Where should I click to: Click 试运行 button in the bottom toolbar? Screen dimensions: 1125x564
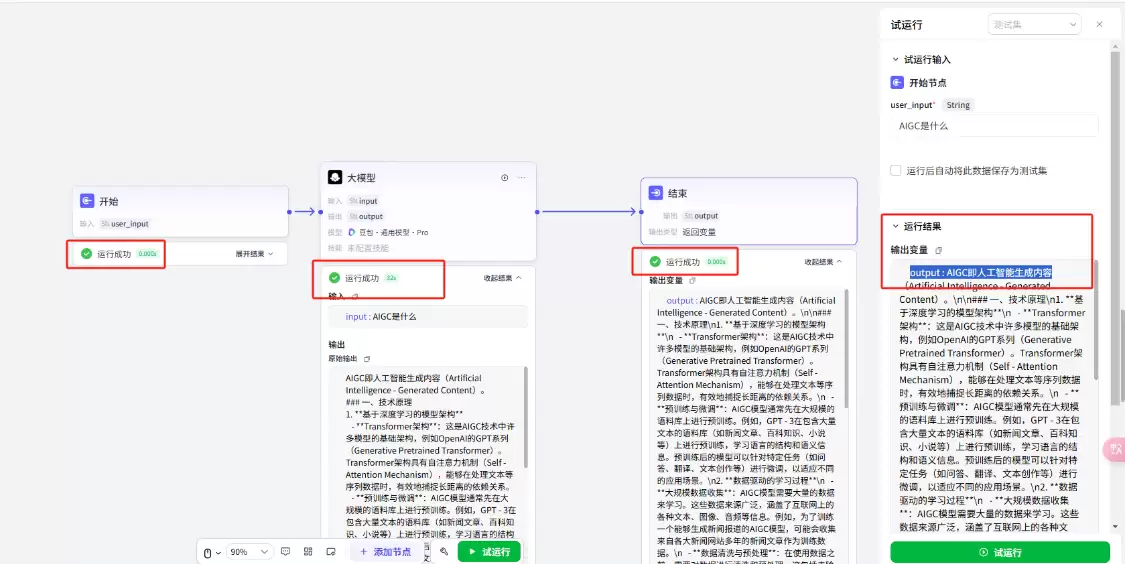point(489,552)
